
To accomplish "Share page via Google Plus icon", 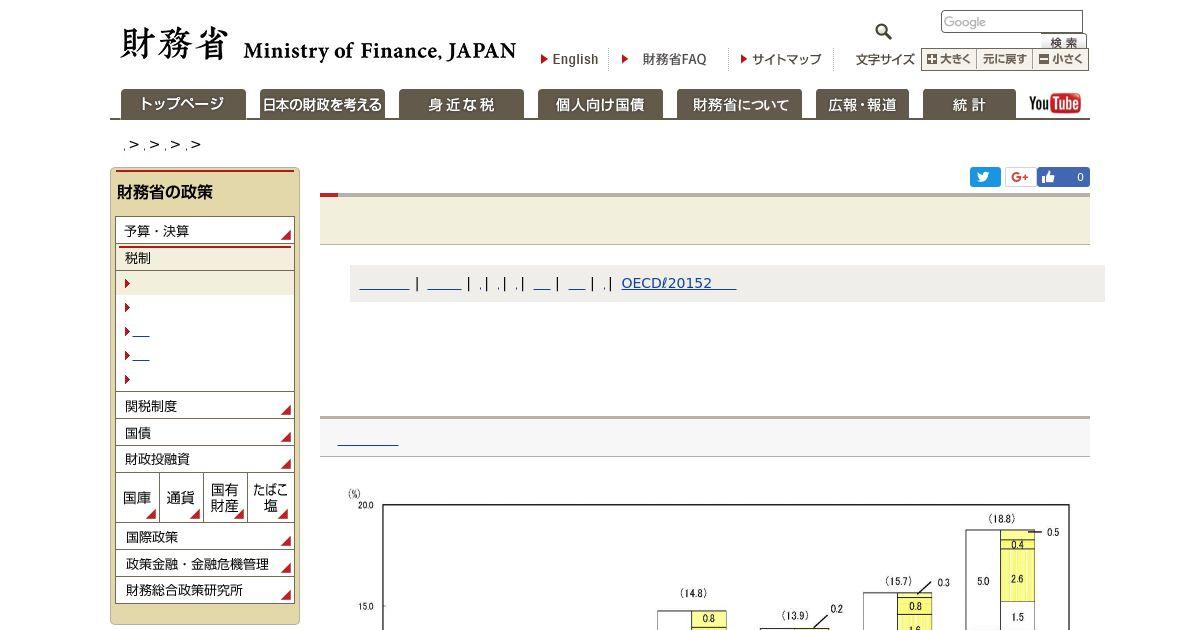I will pos(1020,177).
